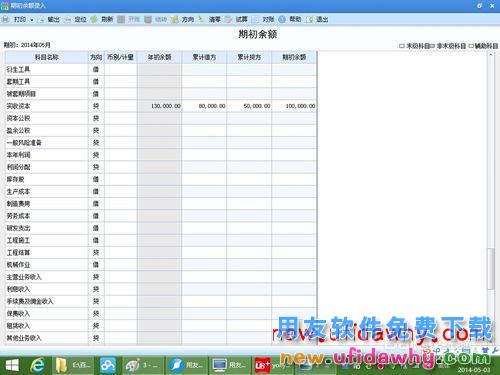Click the 试算 trial balance toolbar icon
Screen dimensions: 500x375
(229, 20)
